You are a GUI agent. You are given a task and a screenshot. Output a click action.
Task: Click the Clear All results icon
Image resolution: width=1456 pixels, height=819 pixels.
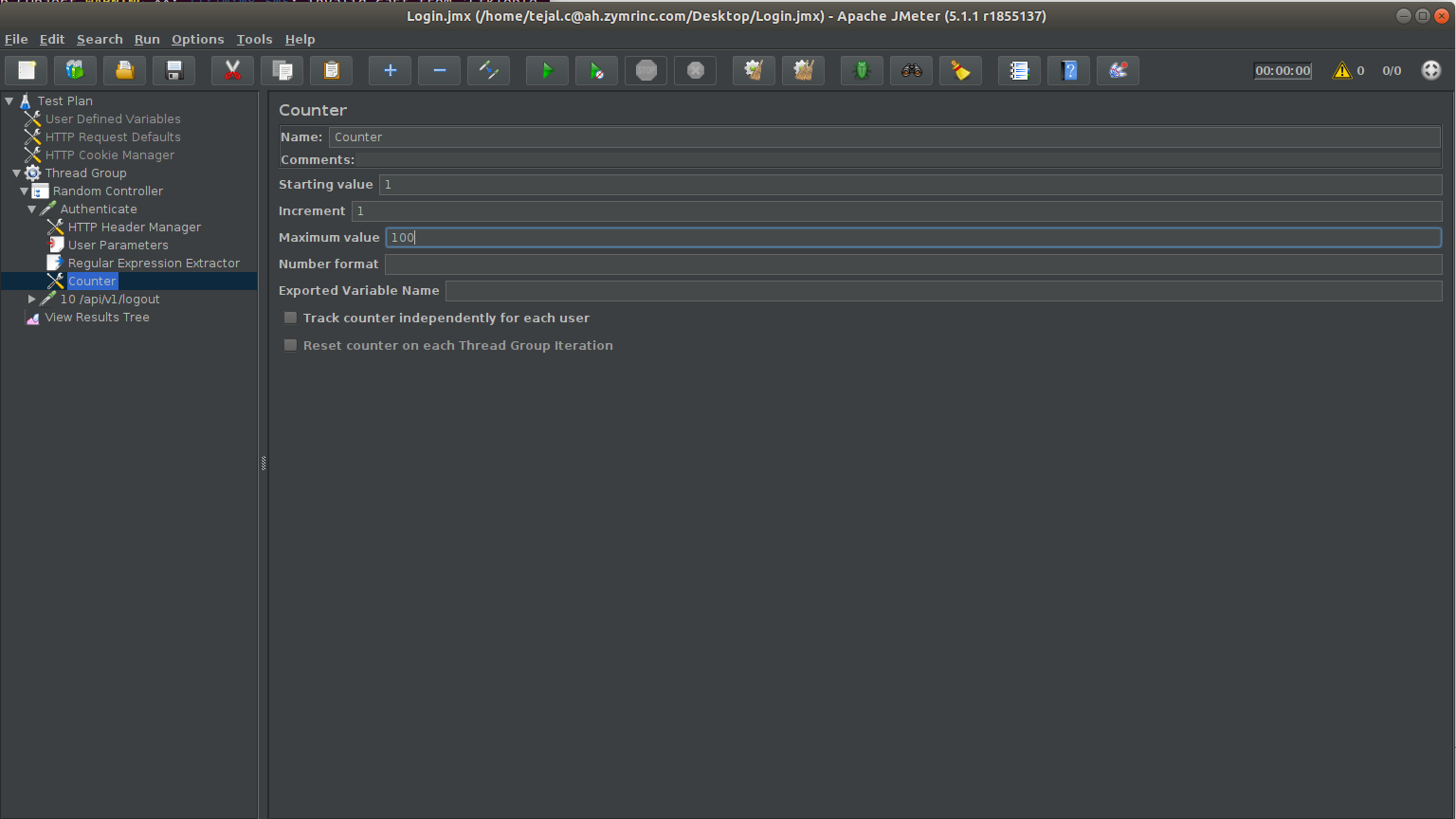(803, 70)
